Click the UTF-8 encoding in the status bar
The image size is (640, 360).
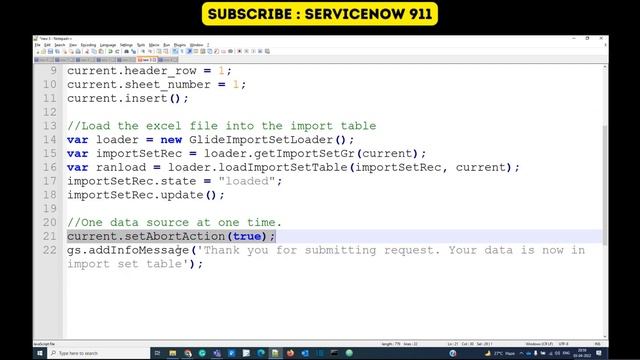point(563,344)
